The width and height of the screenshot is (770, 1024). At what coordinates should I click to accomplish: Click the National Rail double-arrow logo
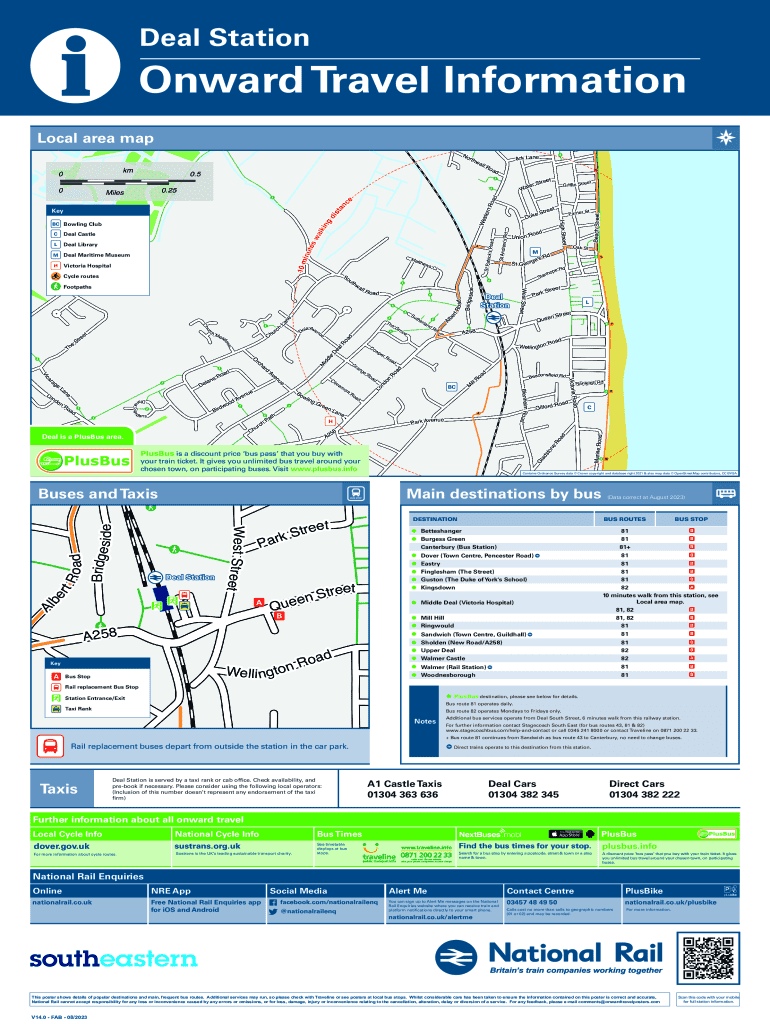(x=459, y=957)
